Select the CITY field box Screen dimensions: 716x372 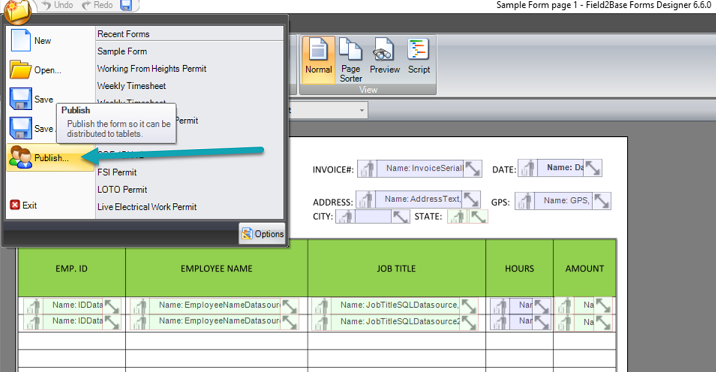[373, 216]
